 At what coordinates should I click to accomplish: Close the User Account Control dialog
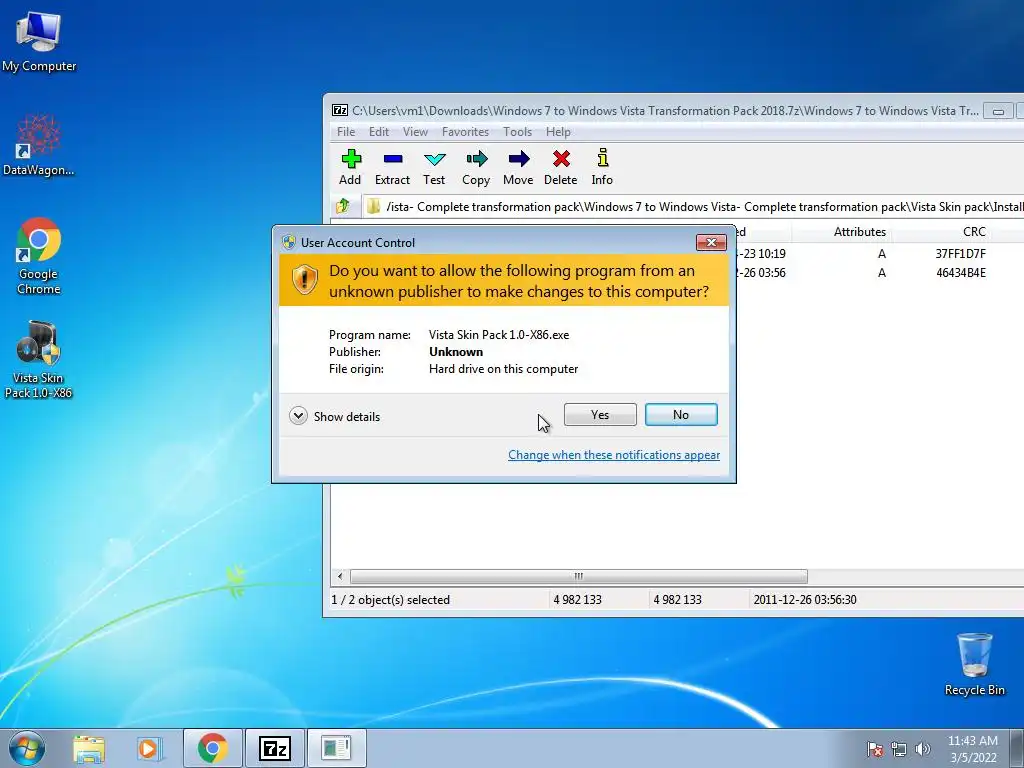(x=711, y=242)
